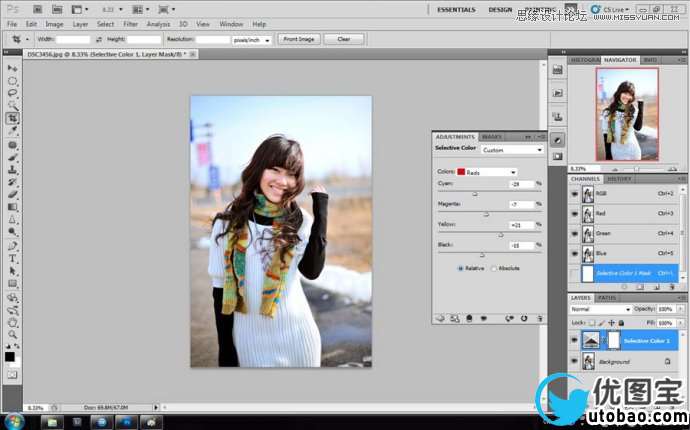The height and width of the screenshot is (430, 690).
Task: Select the Lasso tool
Action: 12,93
